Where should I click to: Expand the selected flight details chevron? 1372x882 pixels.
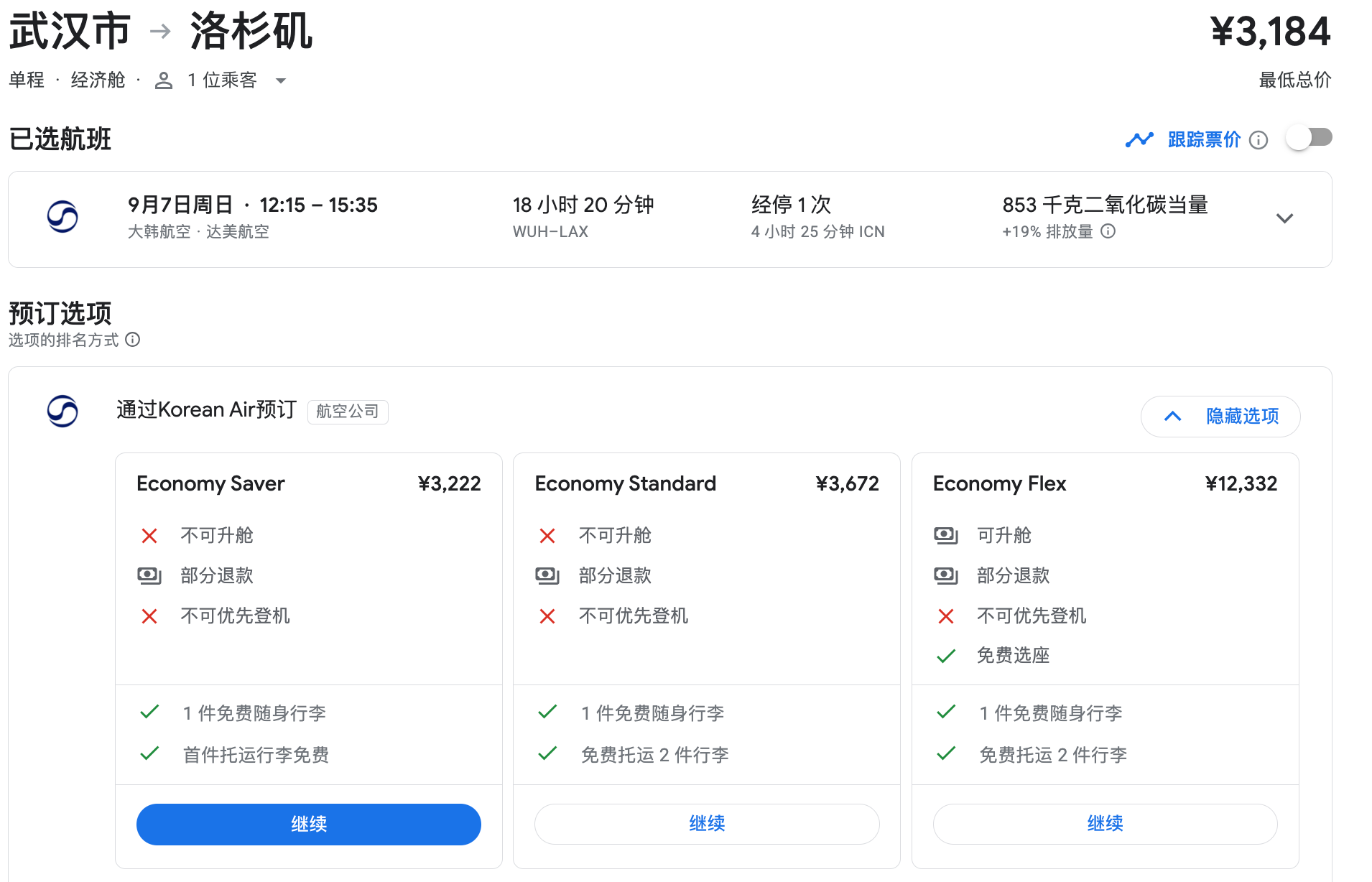pos(1284,218)
